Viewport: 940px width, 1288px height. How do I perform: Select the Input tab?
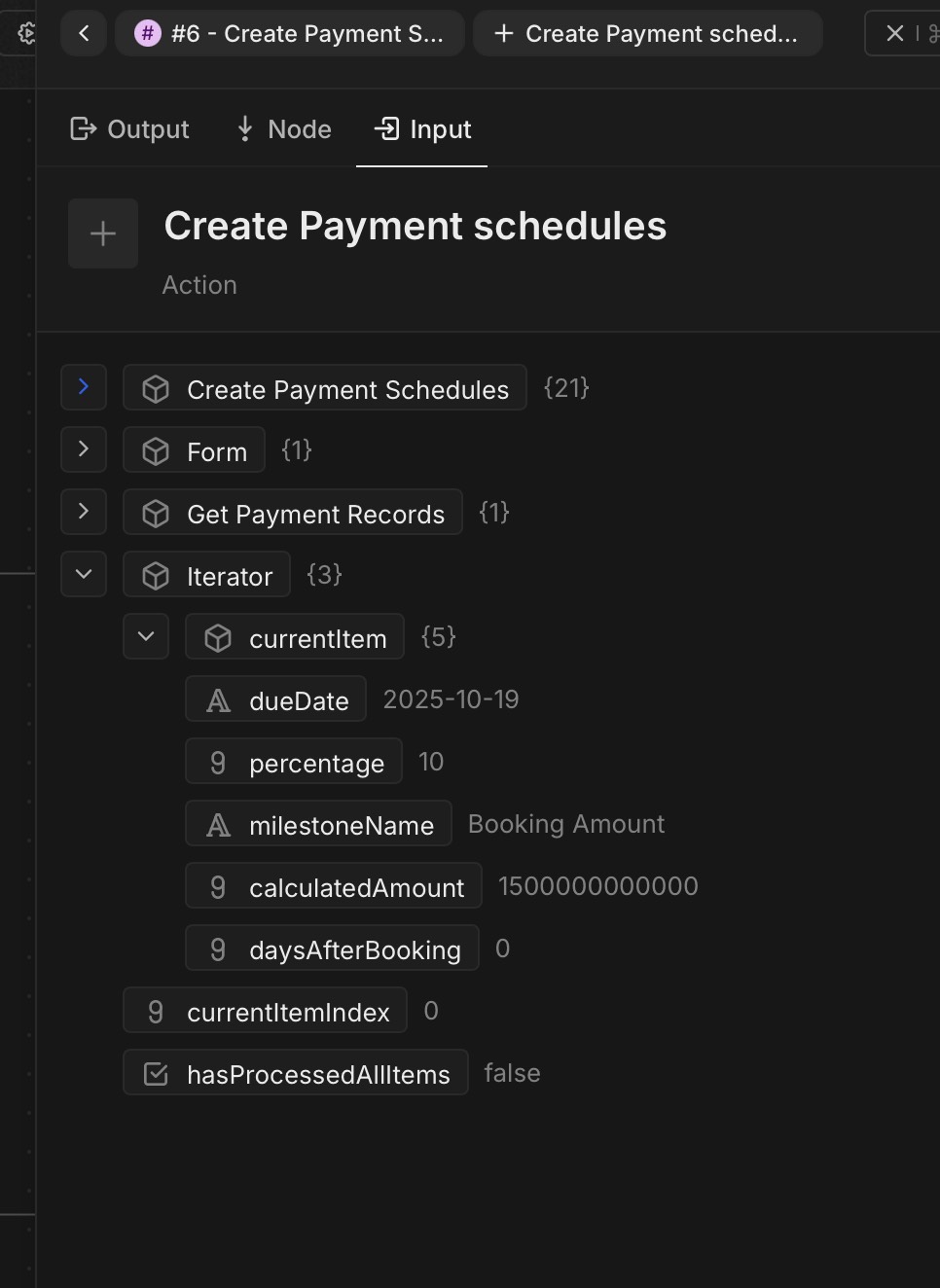click(x=422, y=129)
